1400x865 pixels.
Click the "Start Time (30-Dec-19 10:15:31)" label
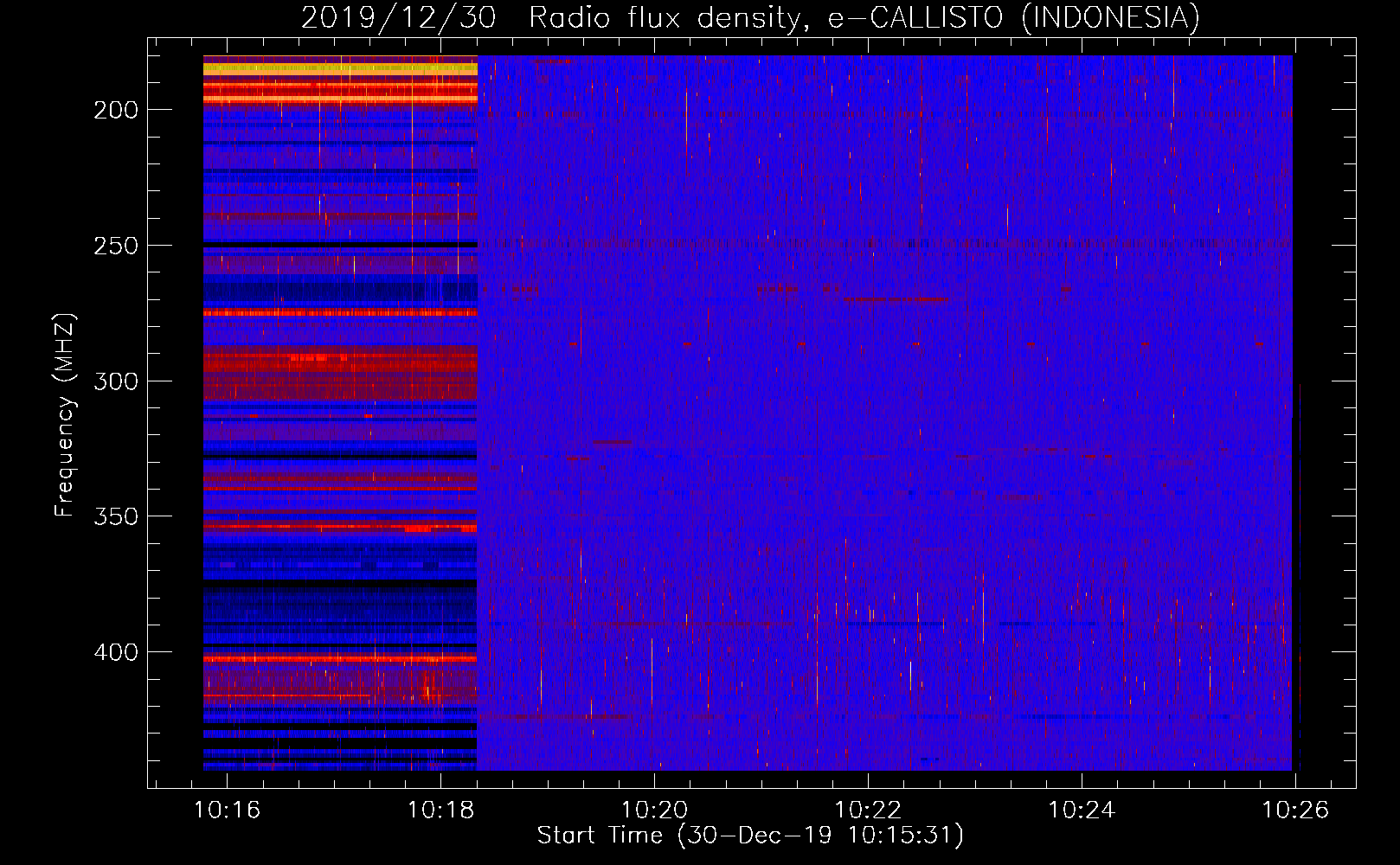pos(750,836)
